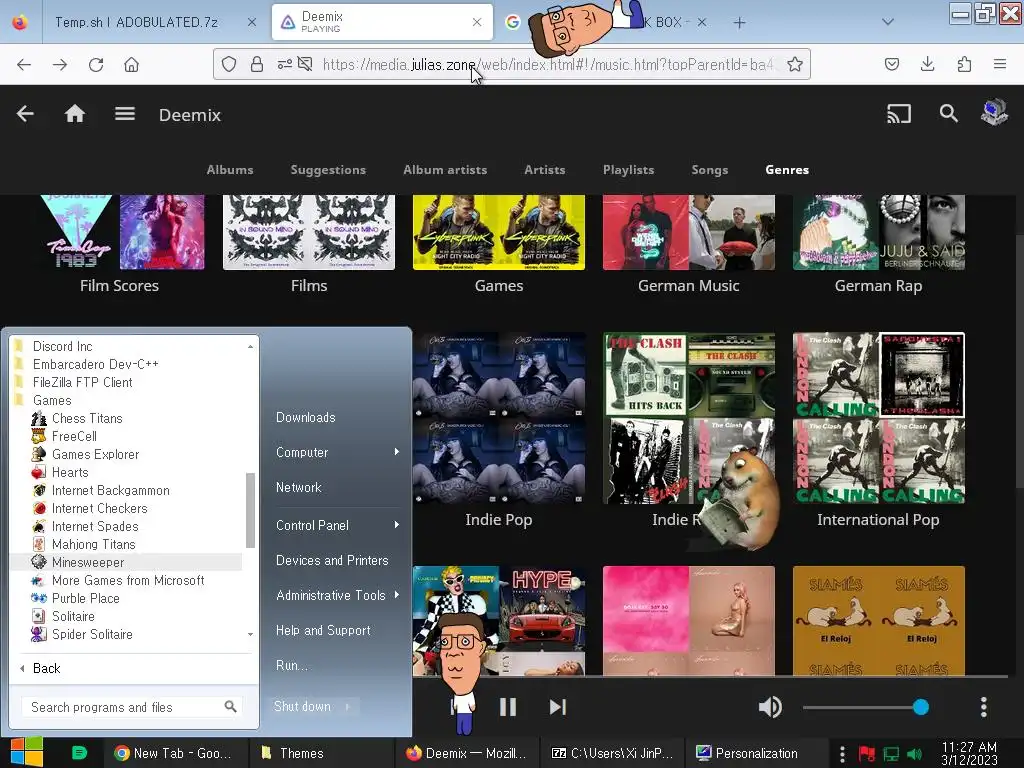1024x768 pixels.
Task: Open Downloads from Start menu
Action: point(306,417)
